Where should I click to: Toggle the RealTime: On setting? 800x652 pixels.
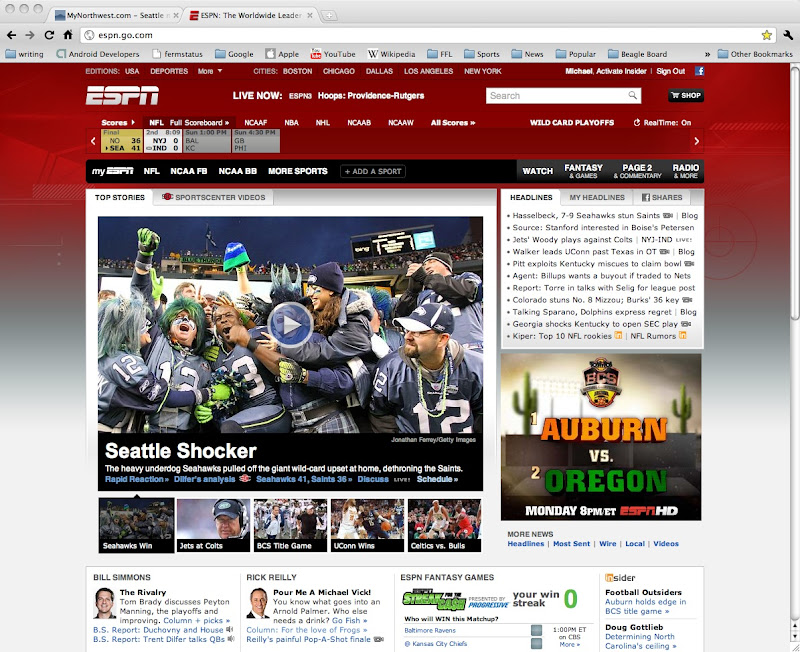point(662,122)
